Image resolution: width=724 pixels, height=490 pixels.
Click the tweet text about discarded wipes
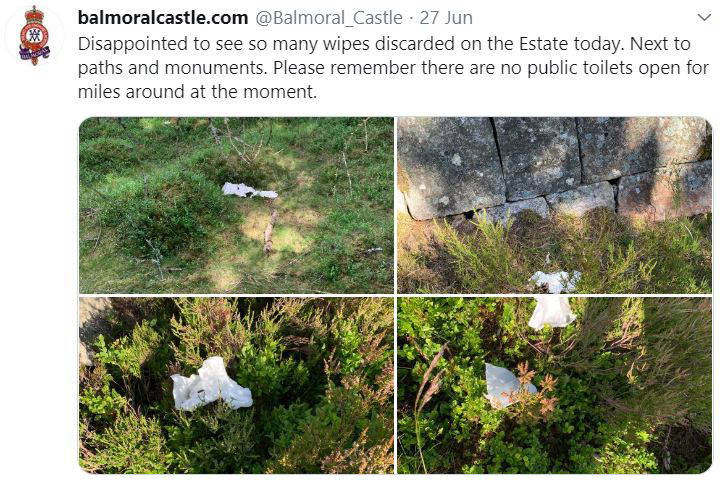[393, 67]
